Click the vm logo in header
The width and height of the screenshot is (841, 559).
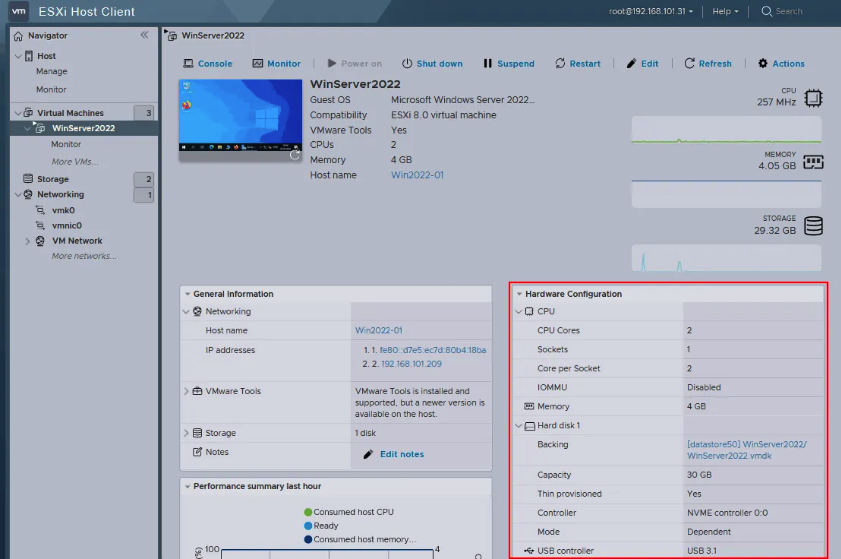coord(19,11)
